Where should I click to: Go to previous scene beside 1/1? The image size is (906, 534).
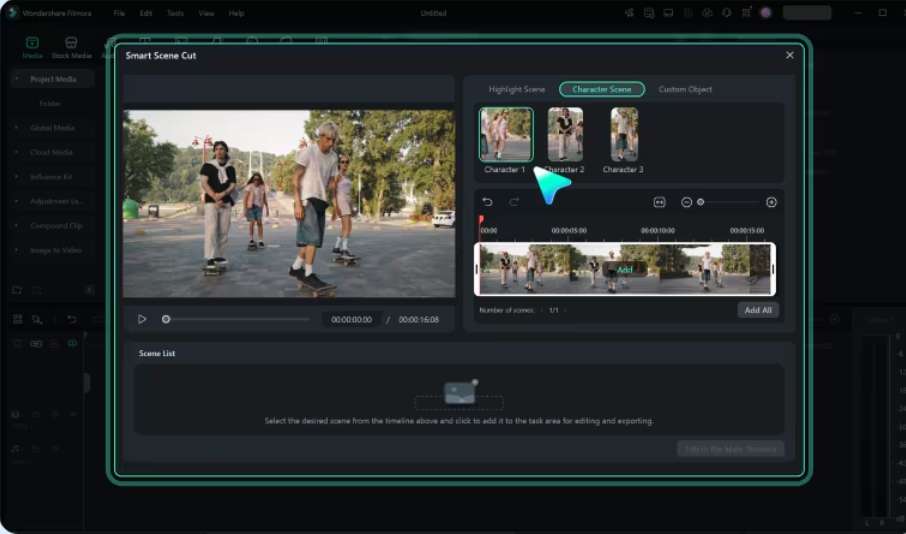541,310
